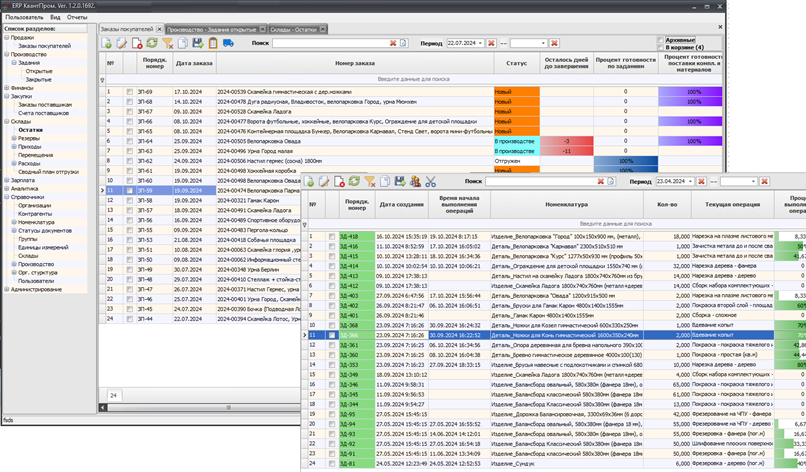Screen dimensions: 806x472
Task: Open Заказы поставщикам in the sidebar
Action: pos(44,104)
